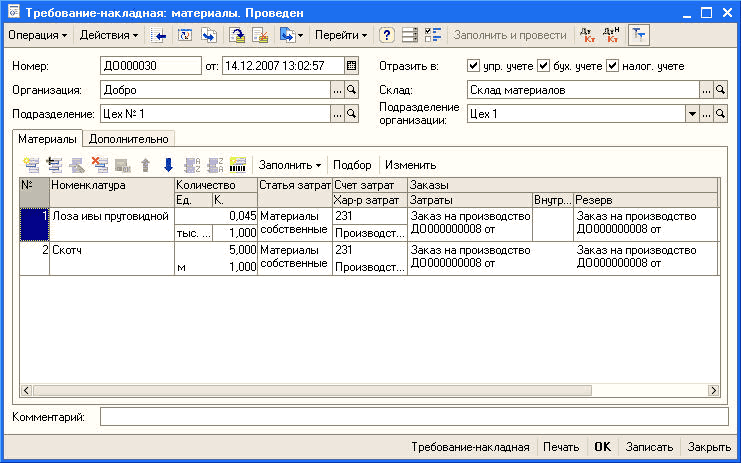Click the barcode scanner icon in table toolbar
The image size is (741, 463).
[238, 165]
